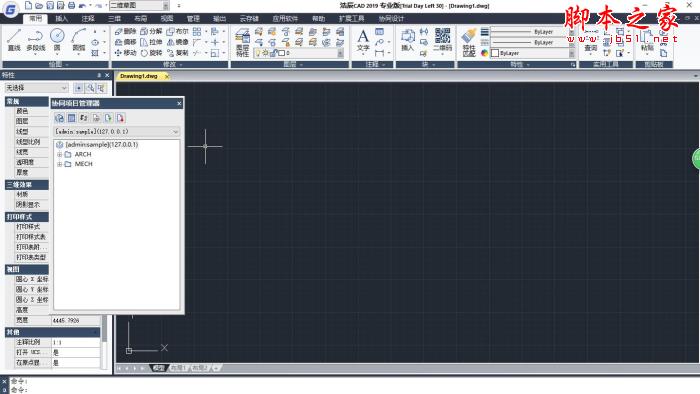The width and height of the screenshot is (700, 394).
Task: Click the Undo arrow in quick access toolbar
Action: (x=82, y=6)
